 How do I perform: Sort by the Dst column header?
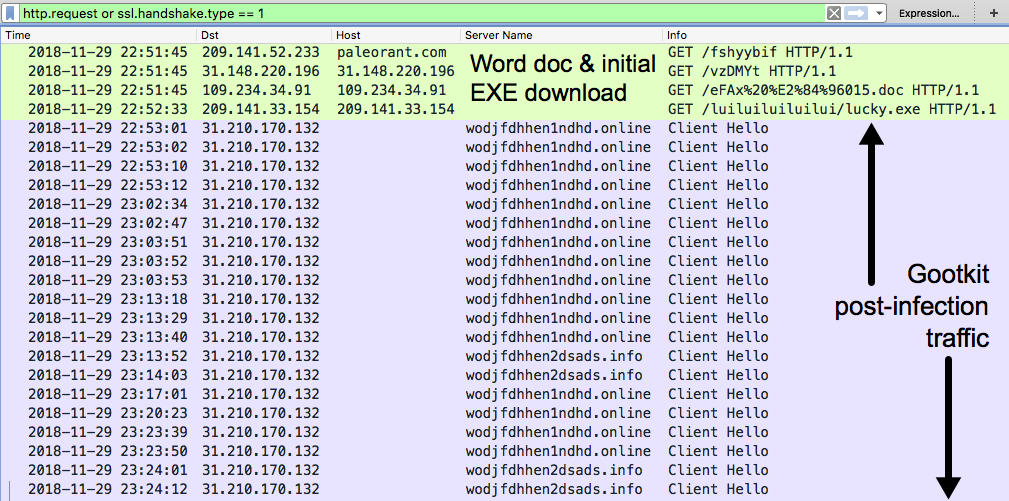coord(264,35)
